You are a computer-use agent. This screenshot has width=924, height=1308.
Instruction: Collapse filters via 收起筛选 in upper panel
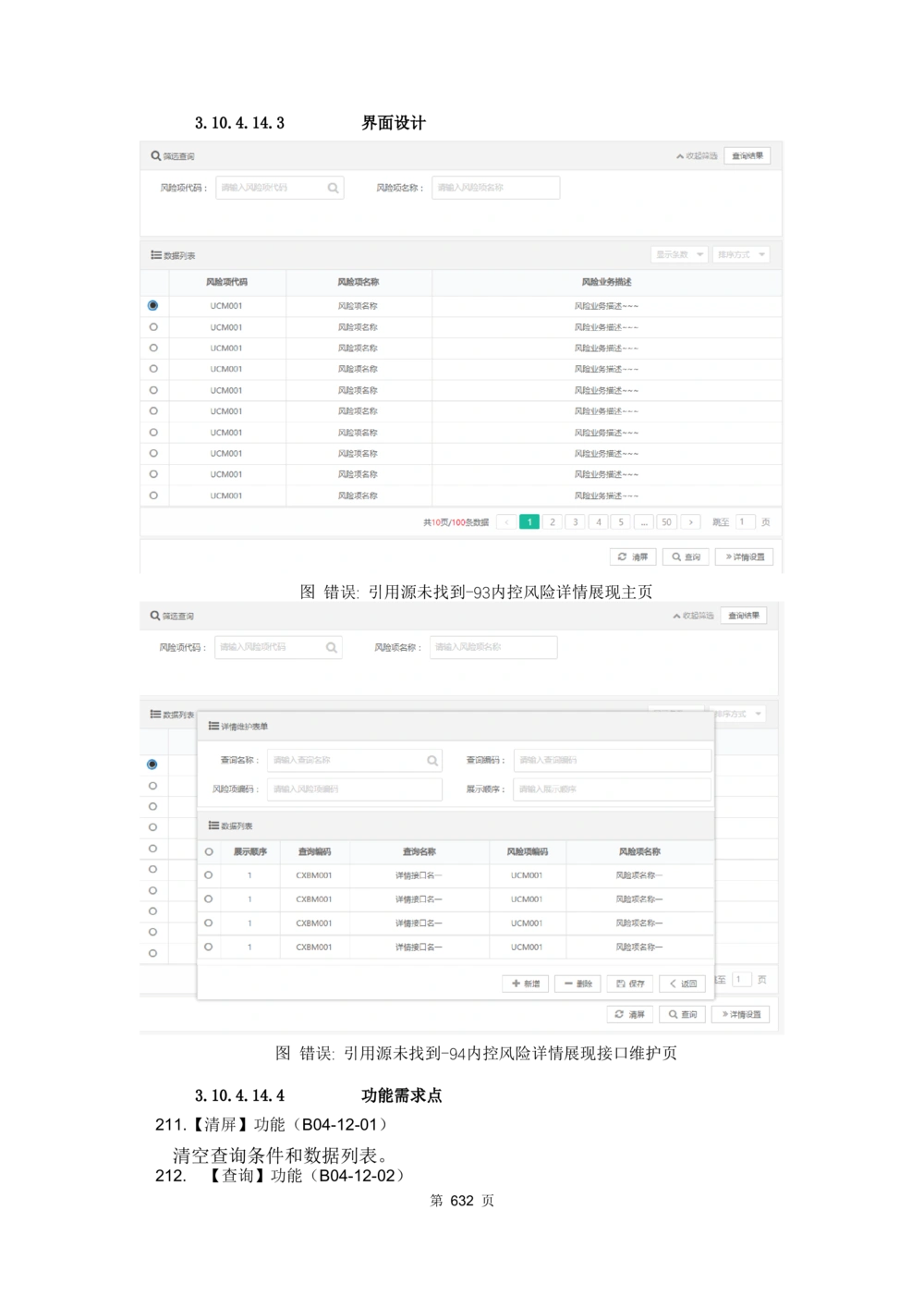pyautogui.click(x=697, y=156)
